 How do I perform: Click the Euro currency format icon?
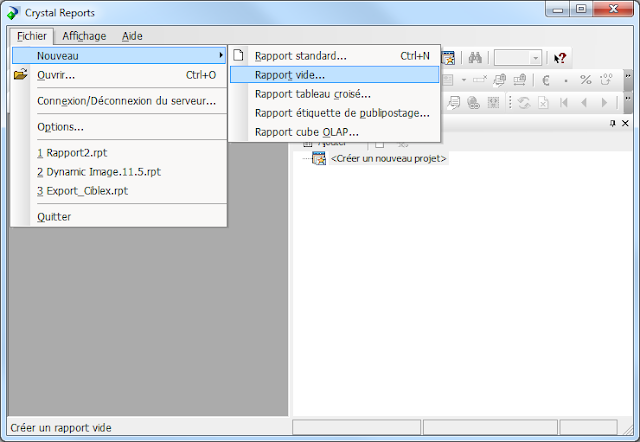pyautogui.click(x=546, y=80)
